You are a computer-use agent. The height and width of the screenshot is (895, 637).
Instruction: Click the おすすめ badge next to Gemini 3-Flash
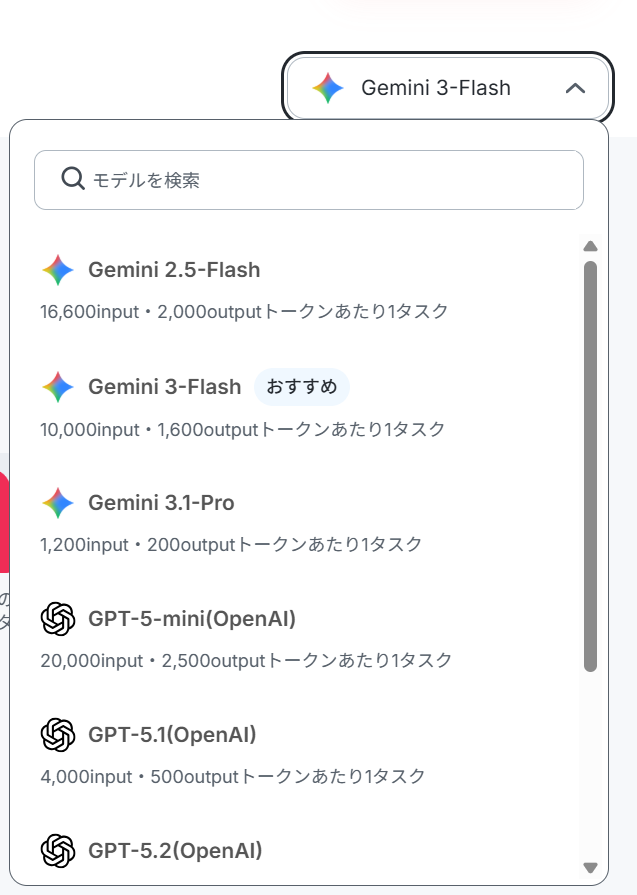point(302,387)
